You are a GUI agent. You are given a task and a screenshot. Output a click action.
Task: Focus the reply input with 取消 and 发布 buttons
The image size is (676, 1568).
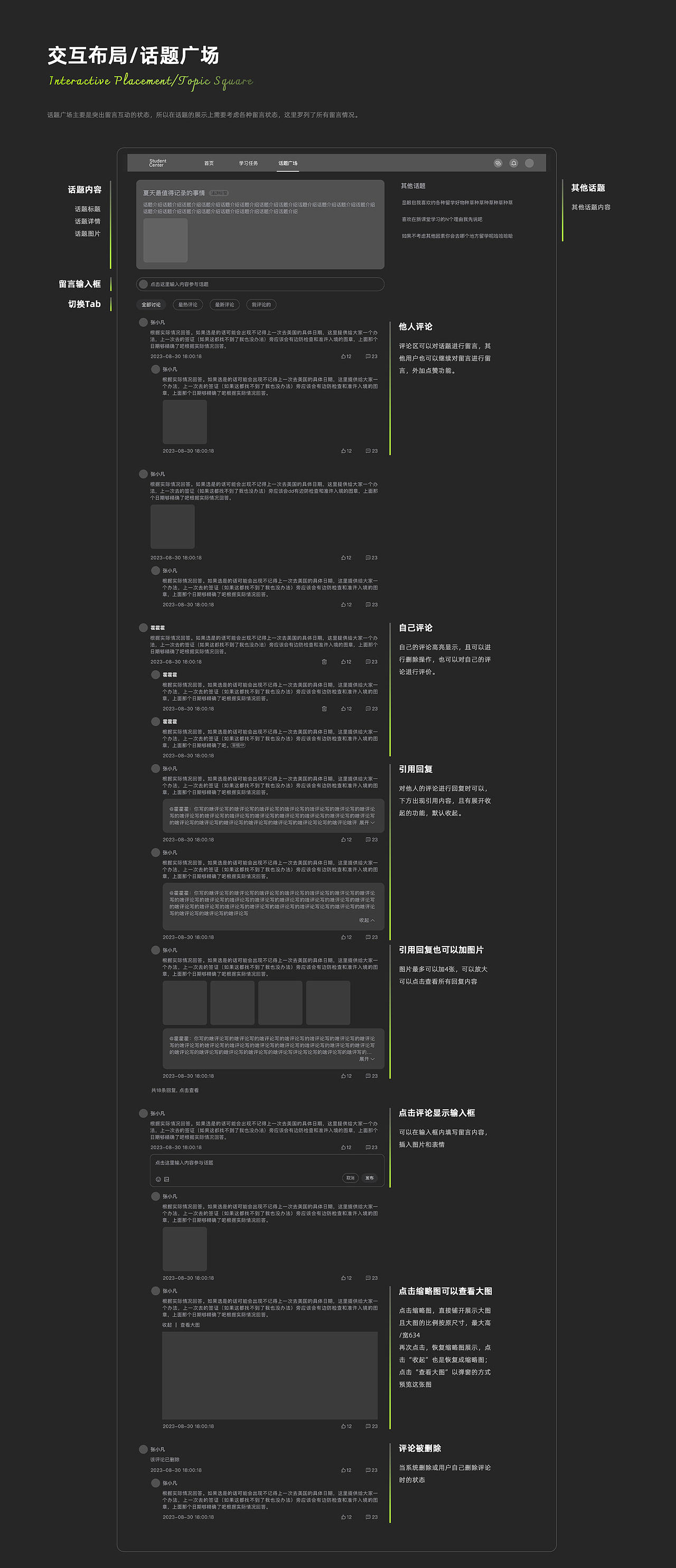pyautogui.click(x=267, y=1171)
